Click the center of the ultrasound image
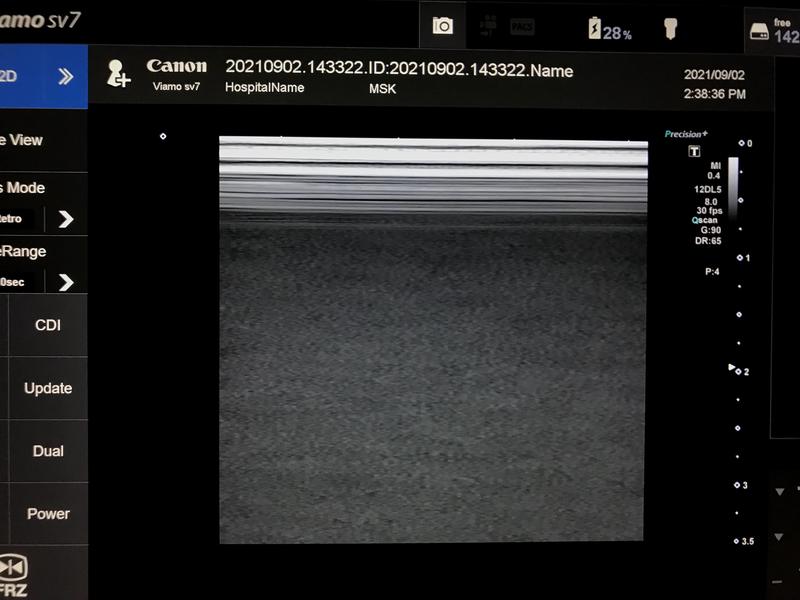 [x=433, y=340]
